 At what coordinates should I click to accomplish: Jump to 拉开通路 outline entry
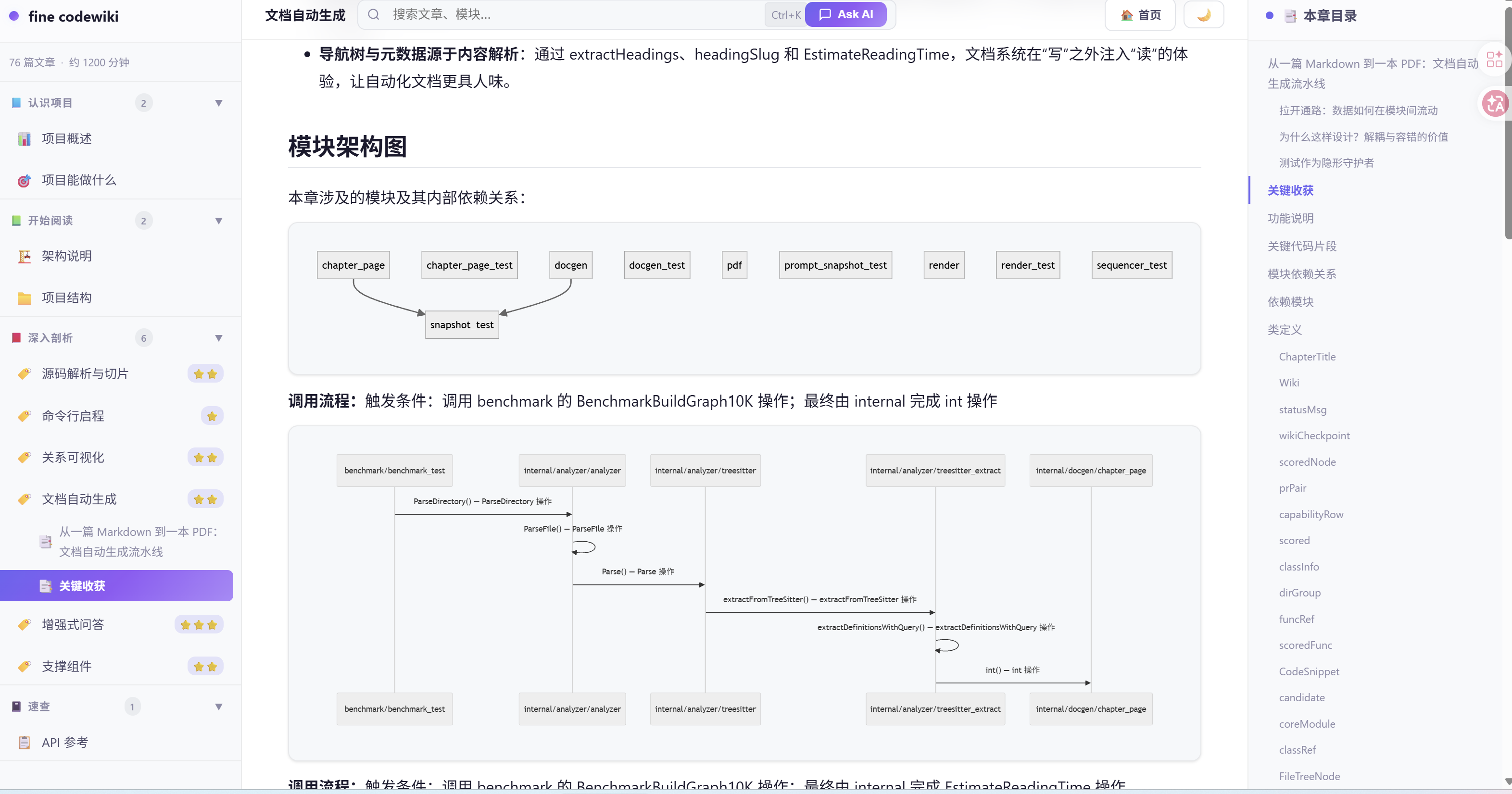click(1358, 110)
